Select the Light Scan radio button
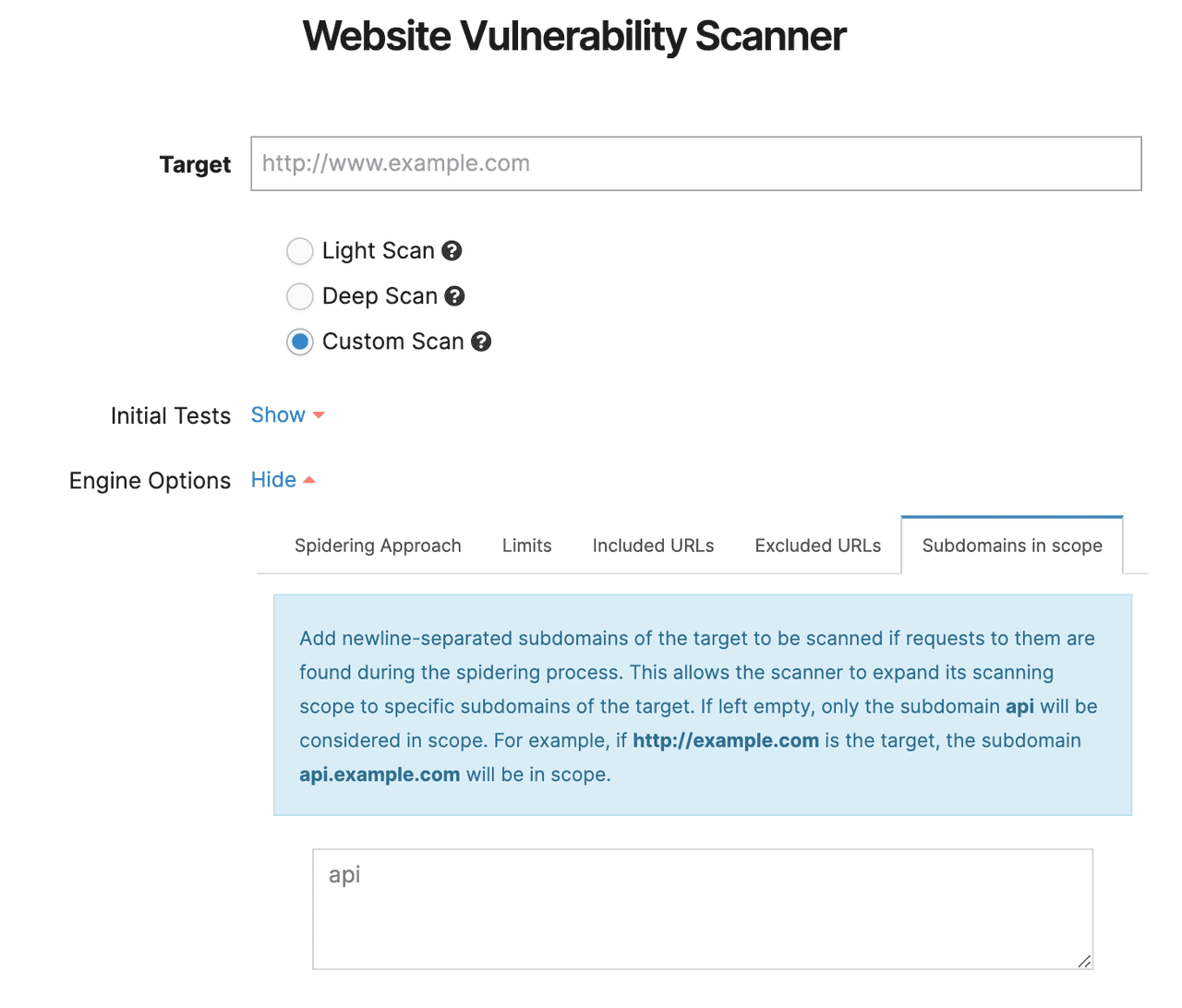 click(299, 250)
